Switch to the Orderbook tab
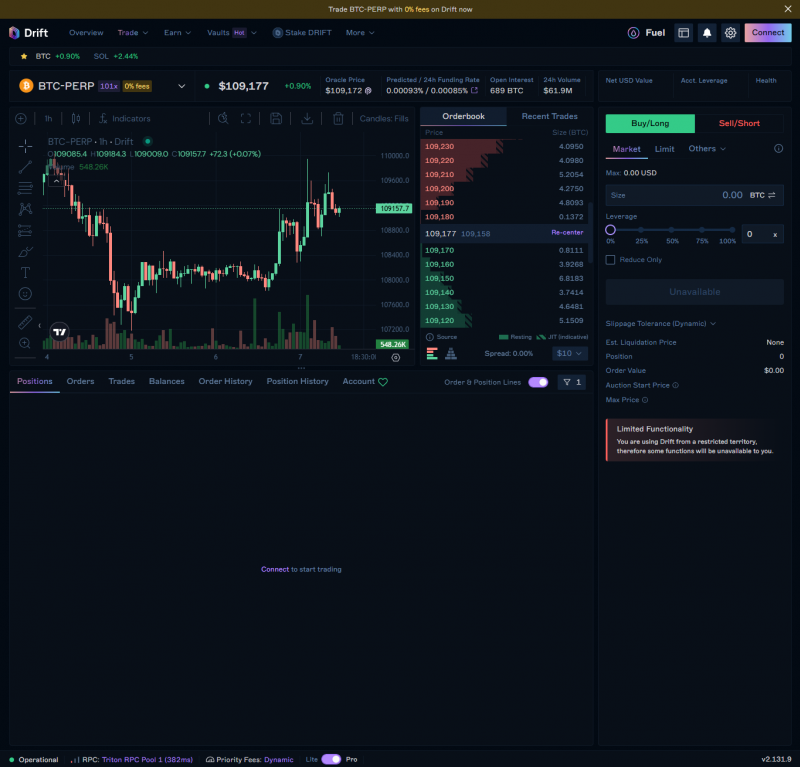 [463, 116]
